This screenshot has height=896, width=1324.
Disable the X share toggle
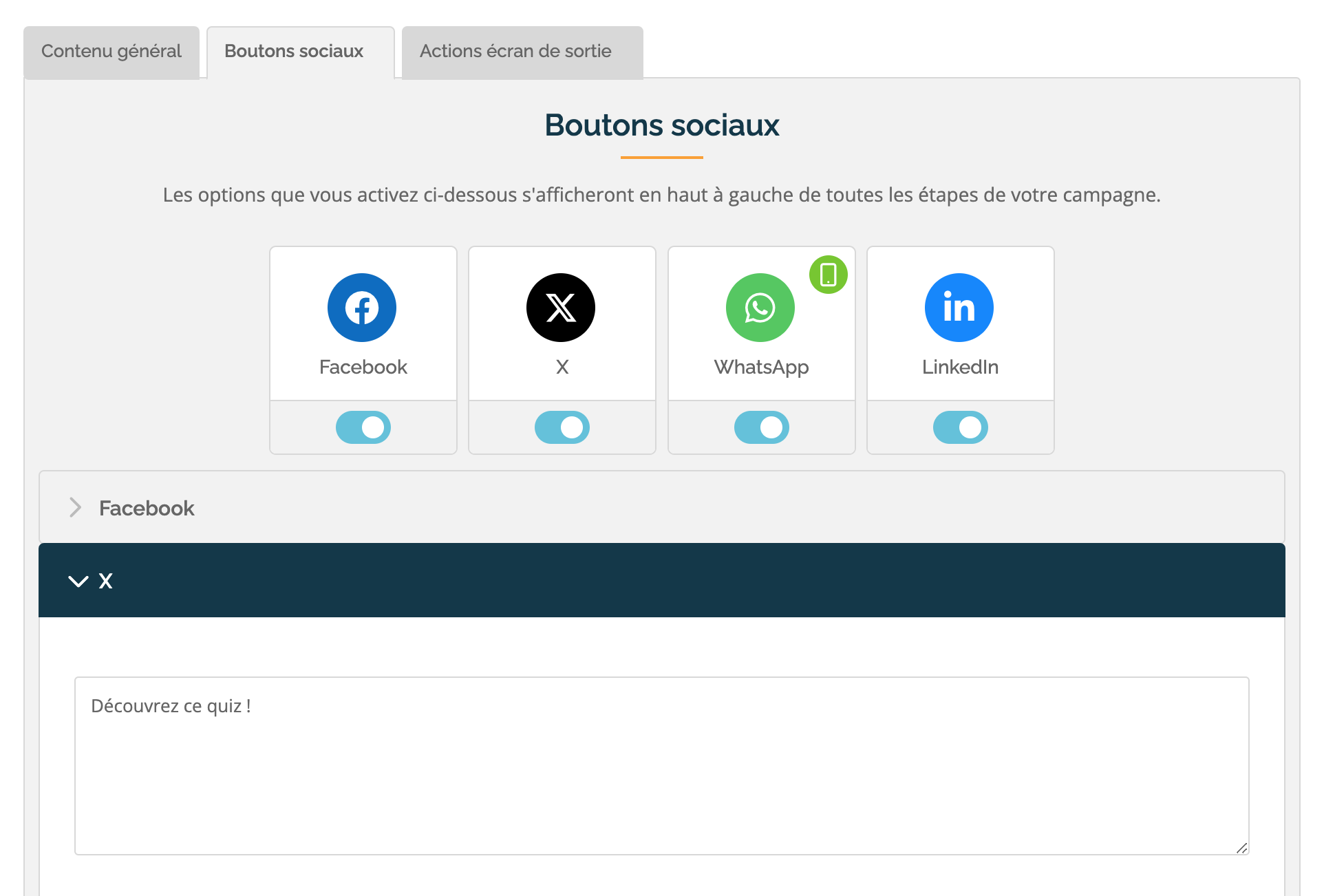click(562, 427)
